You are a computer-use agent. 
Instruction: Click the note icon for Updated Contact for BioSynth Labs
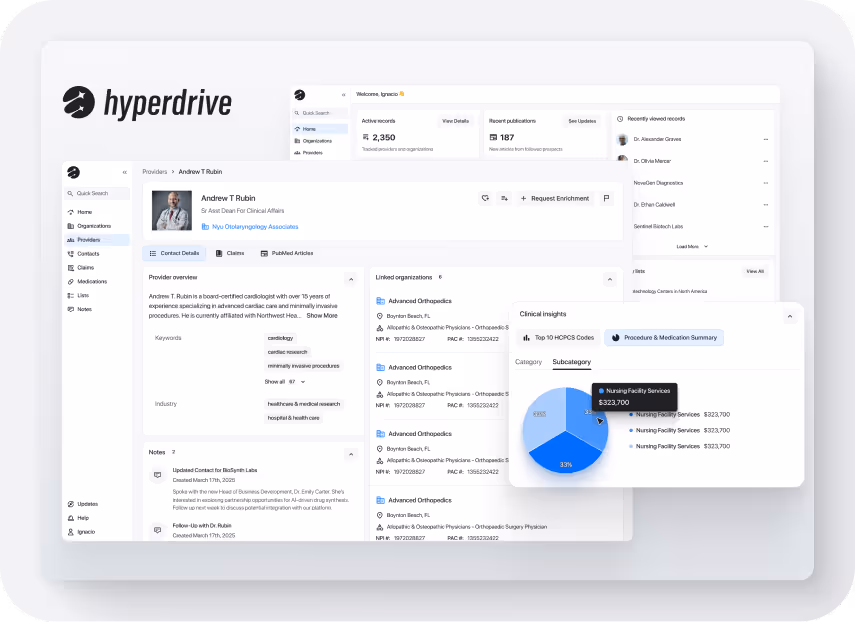(158, 475)
